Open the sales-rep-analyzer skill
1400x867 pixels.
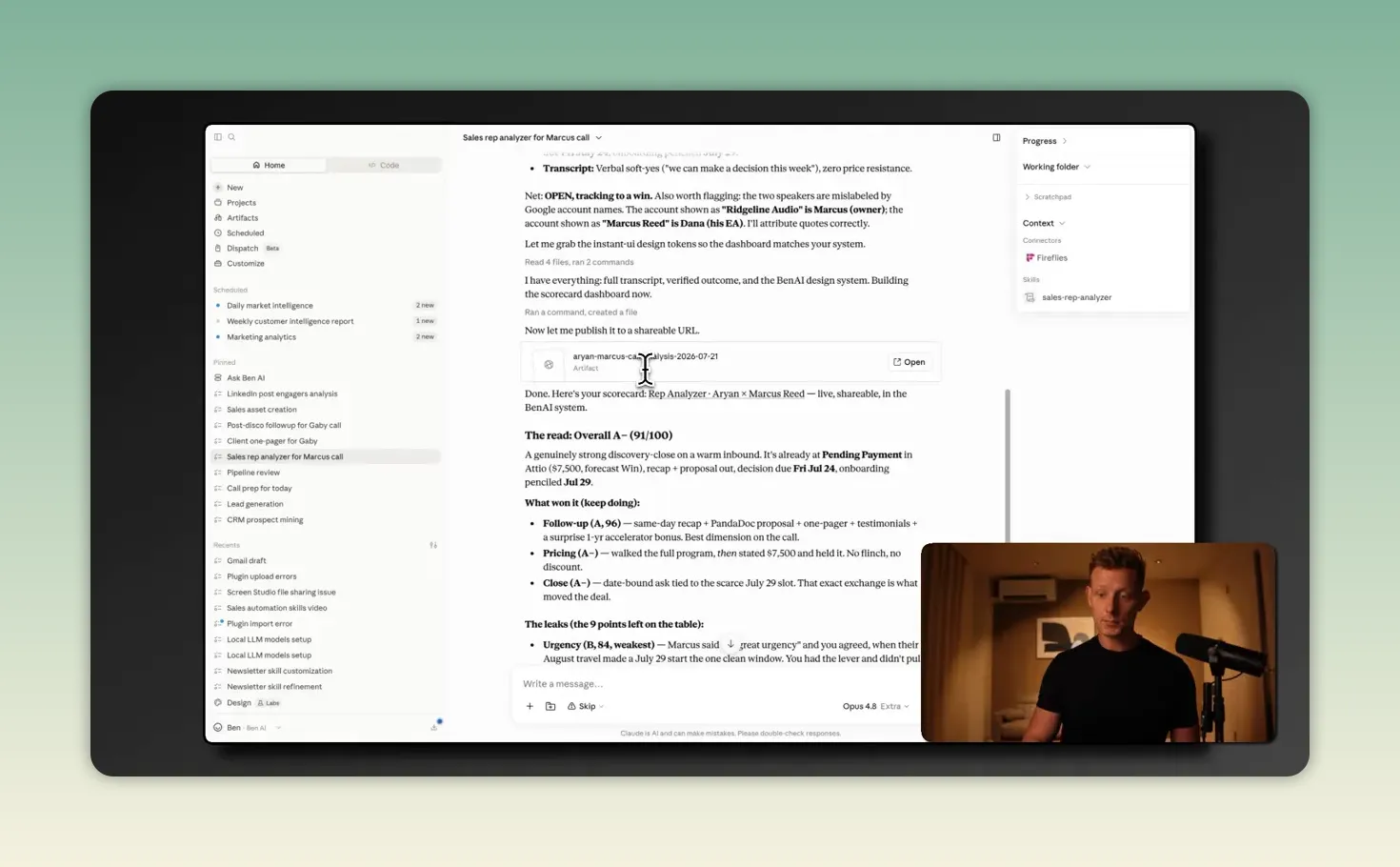click(x=1068, y=297)
